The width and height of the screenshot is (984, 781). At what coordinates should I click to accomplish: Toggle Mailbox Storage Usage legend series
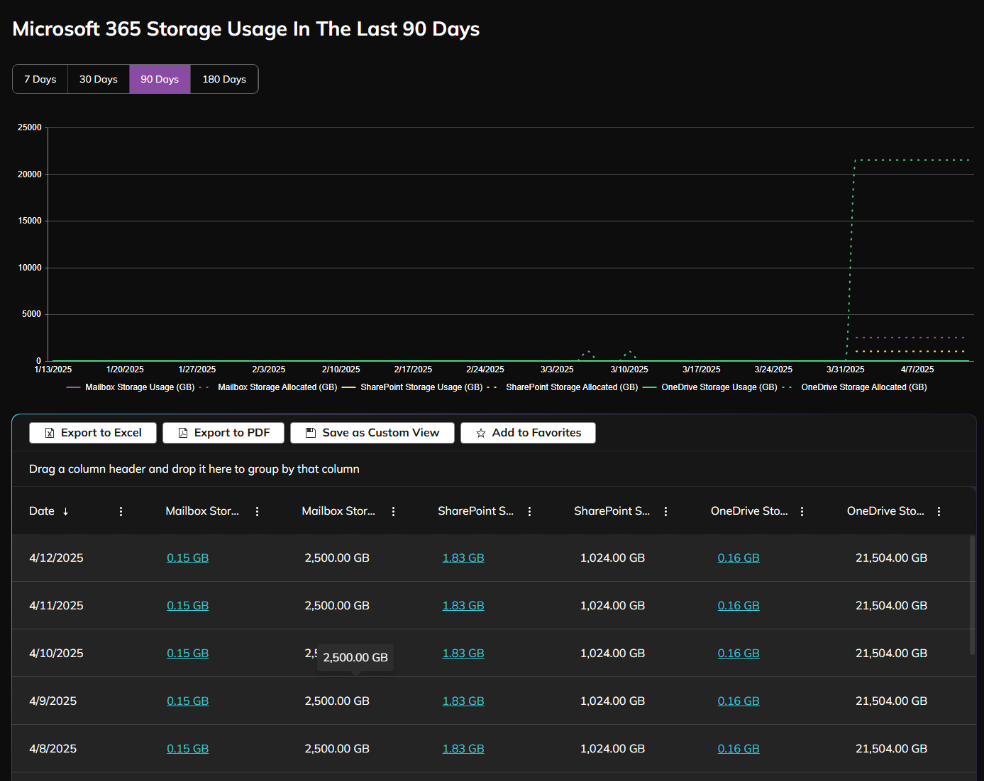click(x=131, y=387)
